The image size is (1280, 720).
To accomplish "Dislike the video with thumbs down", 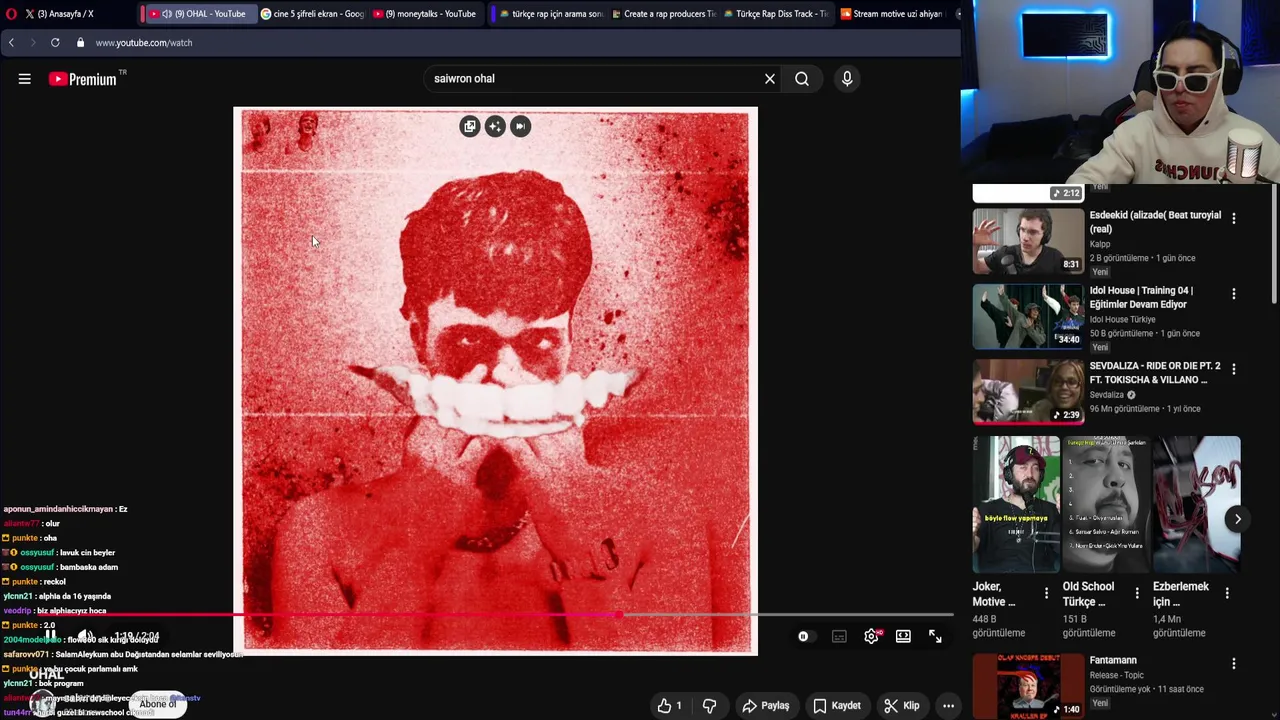I will click(709, 706).
